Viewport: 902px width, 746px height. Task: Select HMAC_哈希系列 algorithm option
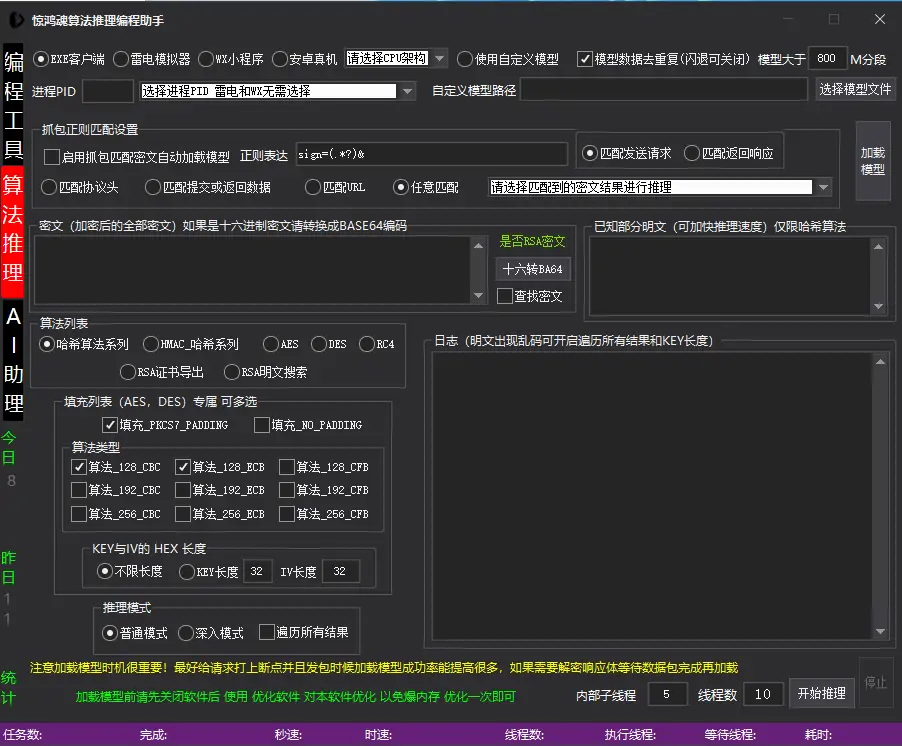pos(191,344)
